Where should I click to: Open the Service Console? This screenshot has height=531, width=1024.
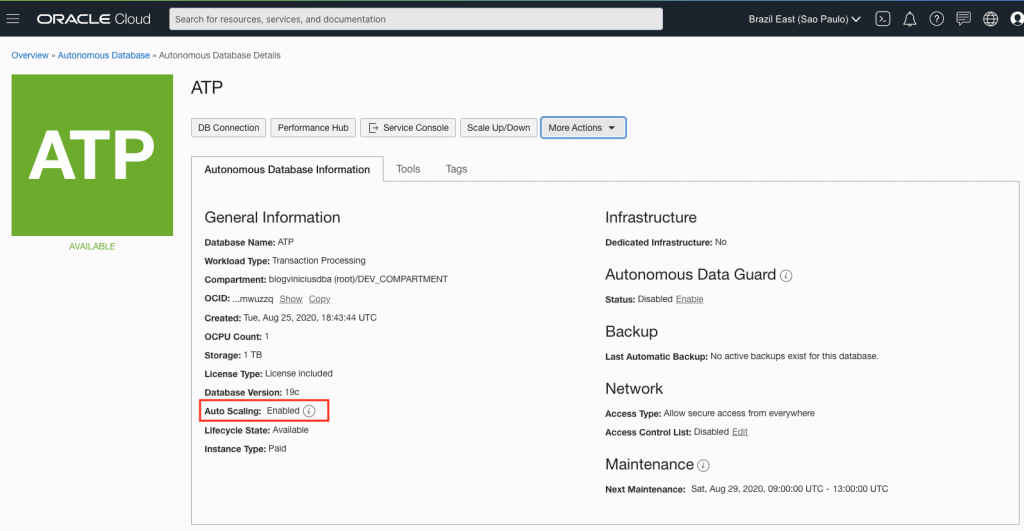[408, 128]
